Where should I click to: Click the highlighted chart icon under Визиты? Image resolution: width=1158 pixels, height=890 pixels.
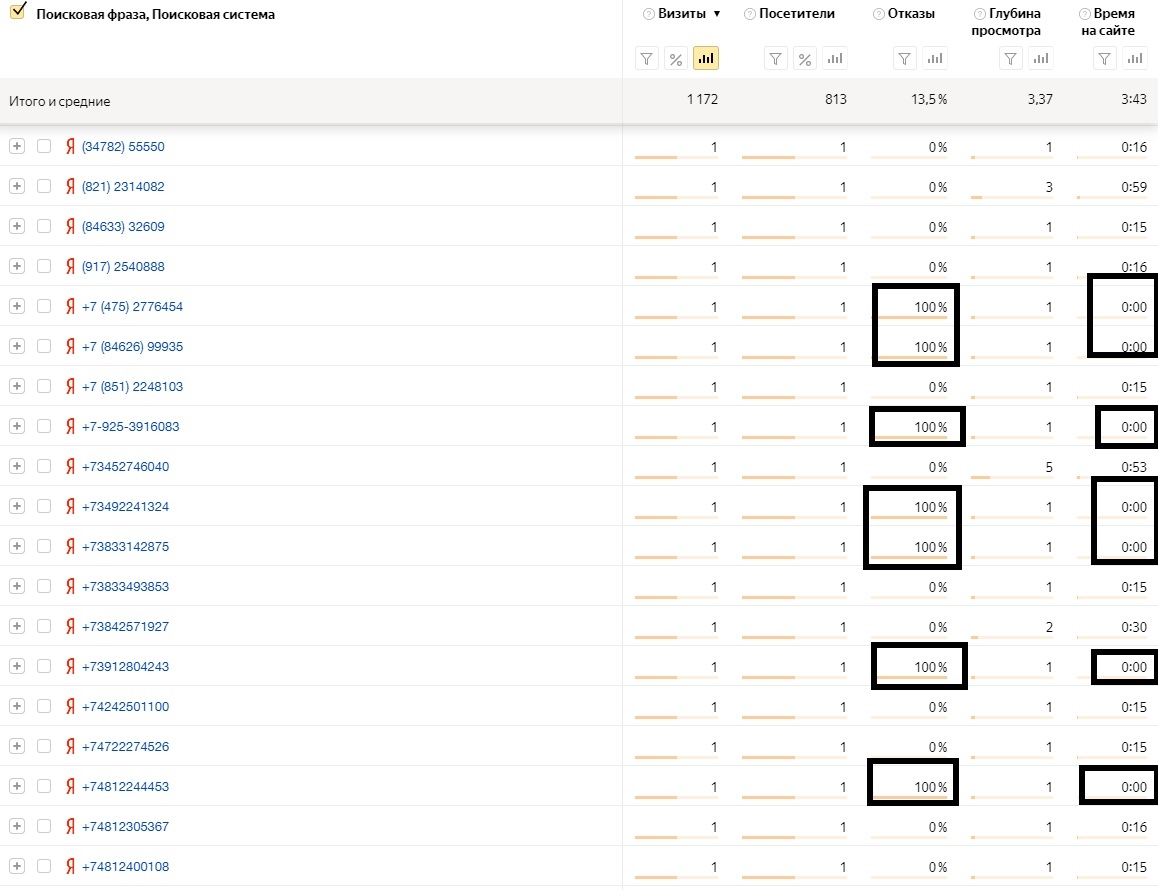click(706, 58)
